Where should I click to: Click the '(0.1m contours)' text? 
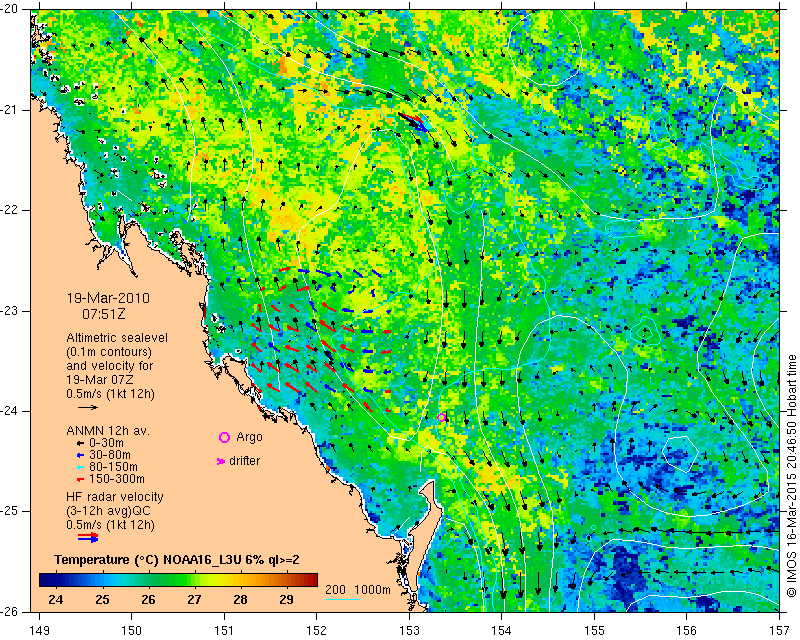[x=109, y=352]
